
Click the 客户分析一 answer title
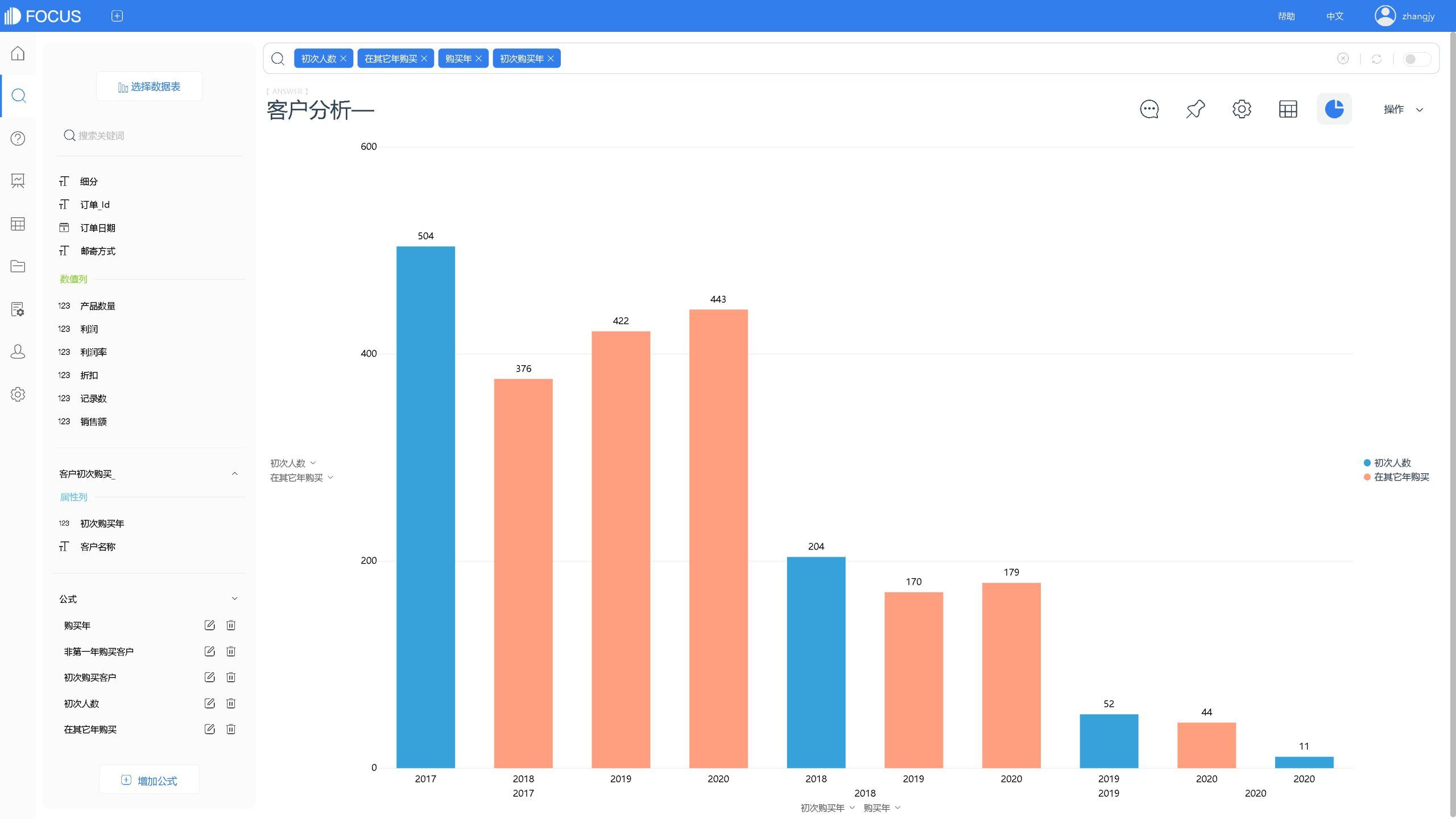point(320,110)
